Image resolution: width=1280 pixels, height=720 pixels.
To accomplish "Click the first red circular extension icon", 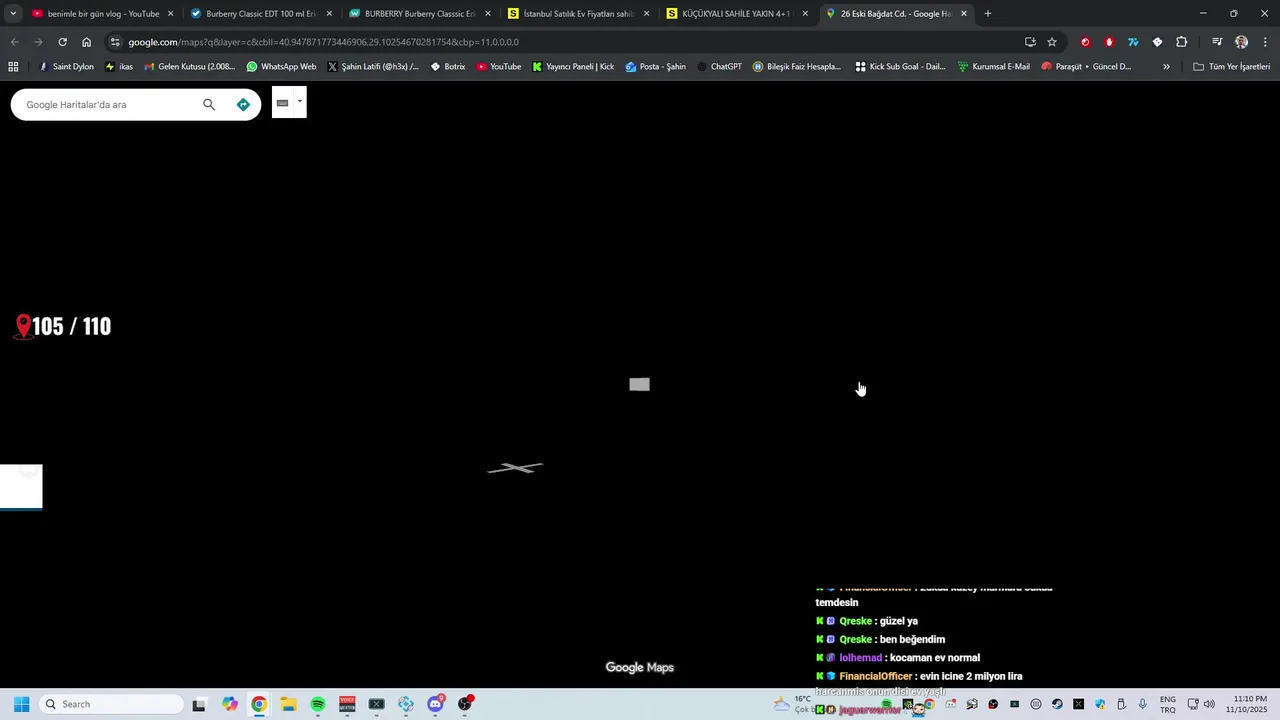I will tap(1085, 42).
